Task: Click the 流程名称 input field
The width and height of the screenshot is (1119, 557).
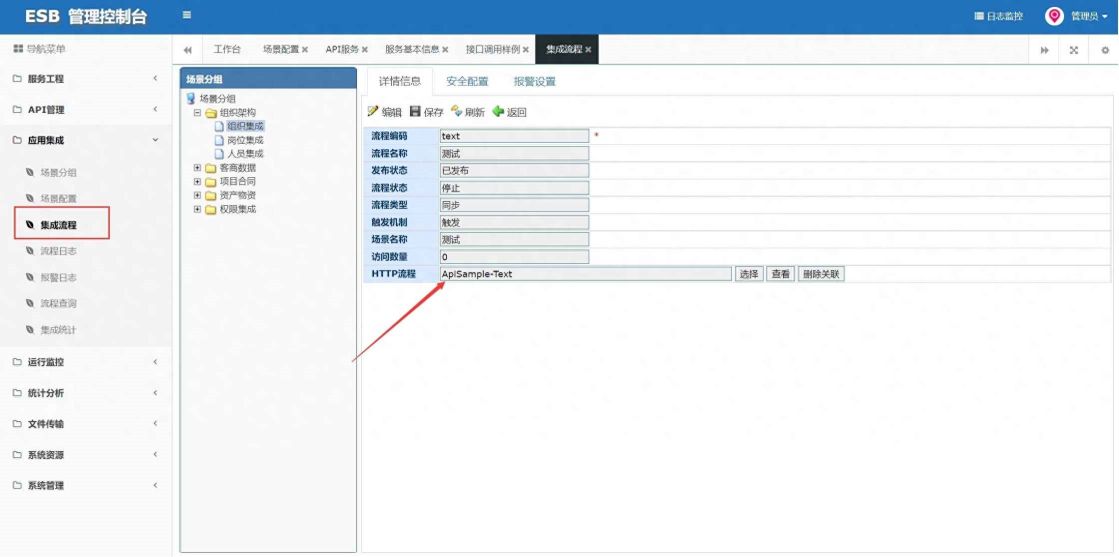Action: tap(514, 153)
